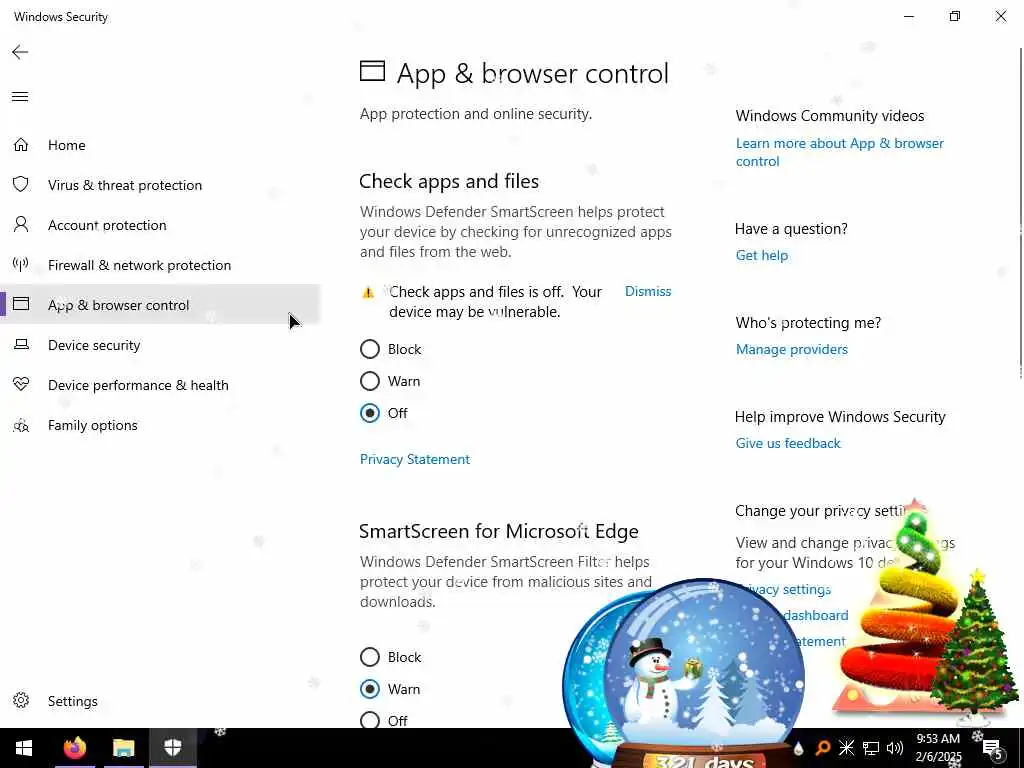Click the Device security laptop icon

[x=21, y=344]
